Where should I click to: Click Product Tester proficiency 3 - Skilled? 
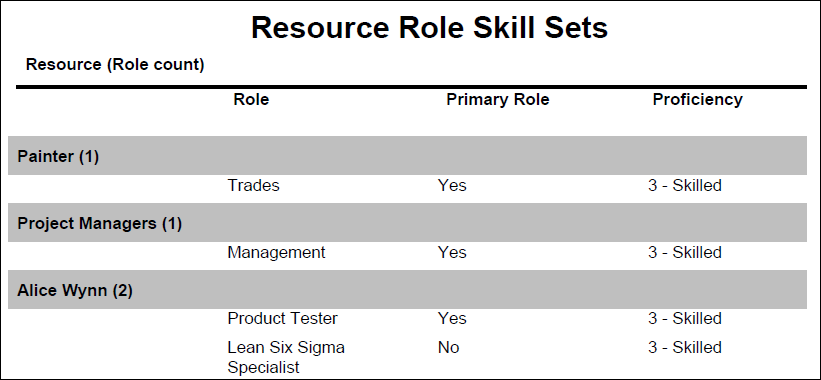pos(685,318)
